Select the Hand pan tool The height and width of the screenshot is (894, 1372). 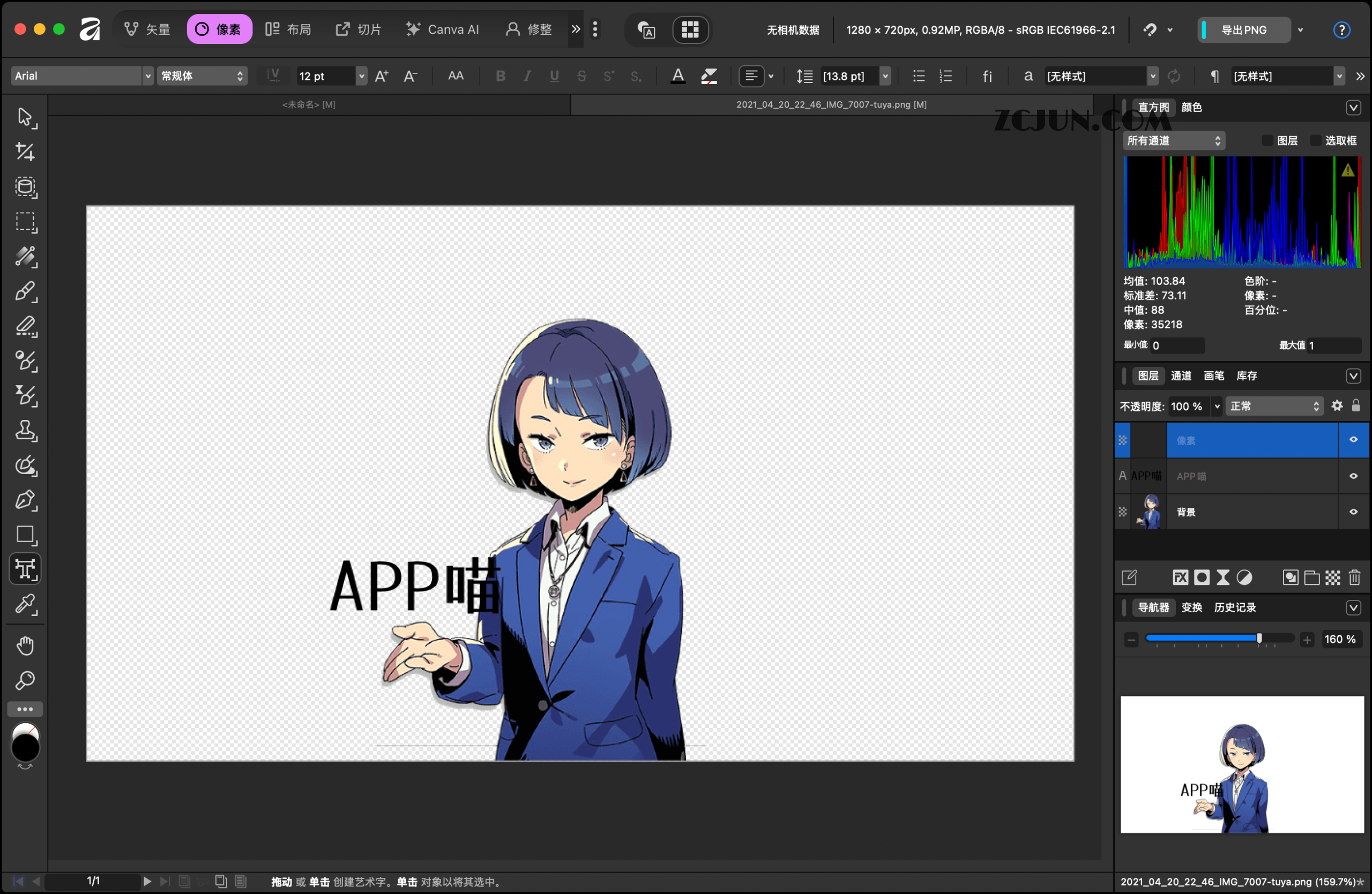[x=25, y=646]
